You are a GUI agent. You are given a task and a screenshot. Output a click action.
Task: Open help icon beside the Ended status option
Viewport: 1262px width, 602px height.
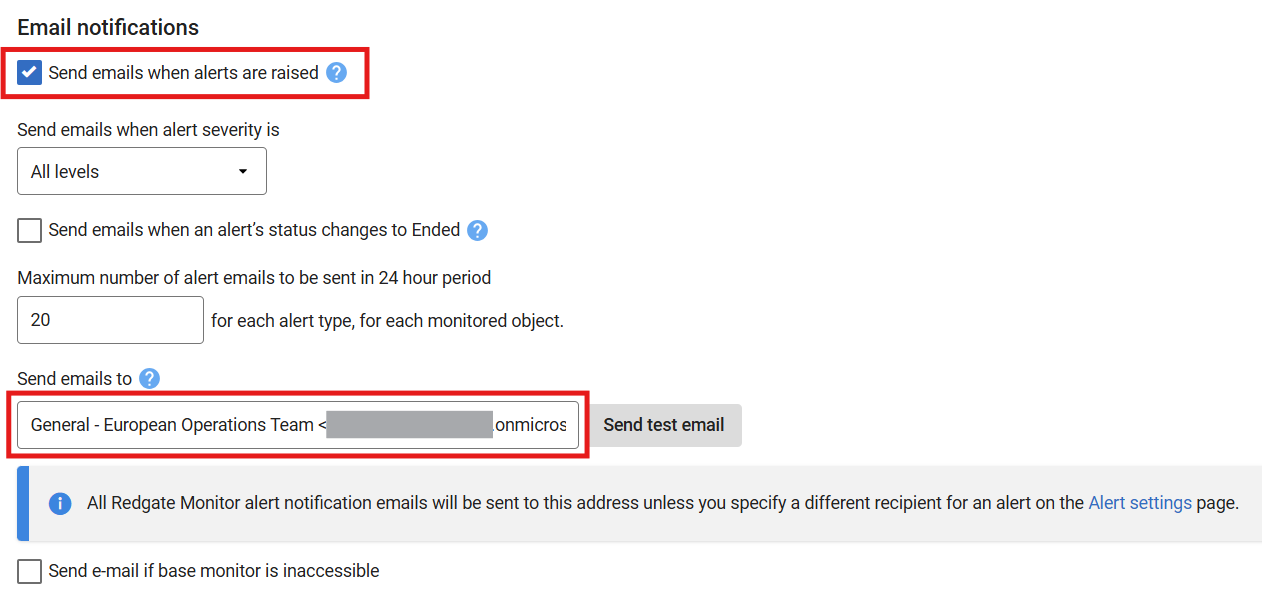click(478, 230)
